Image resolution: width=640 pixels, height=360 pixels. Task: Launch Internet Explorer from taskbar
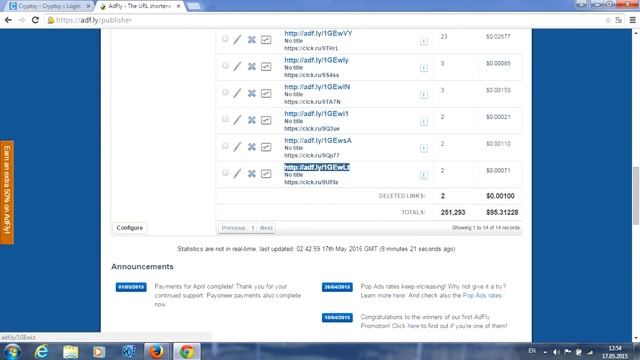coord(41,351)
